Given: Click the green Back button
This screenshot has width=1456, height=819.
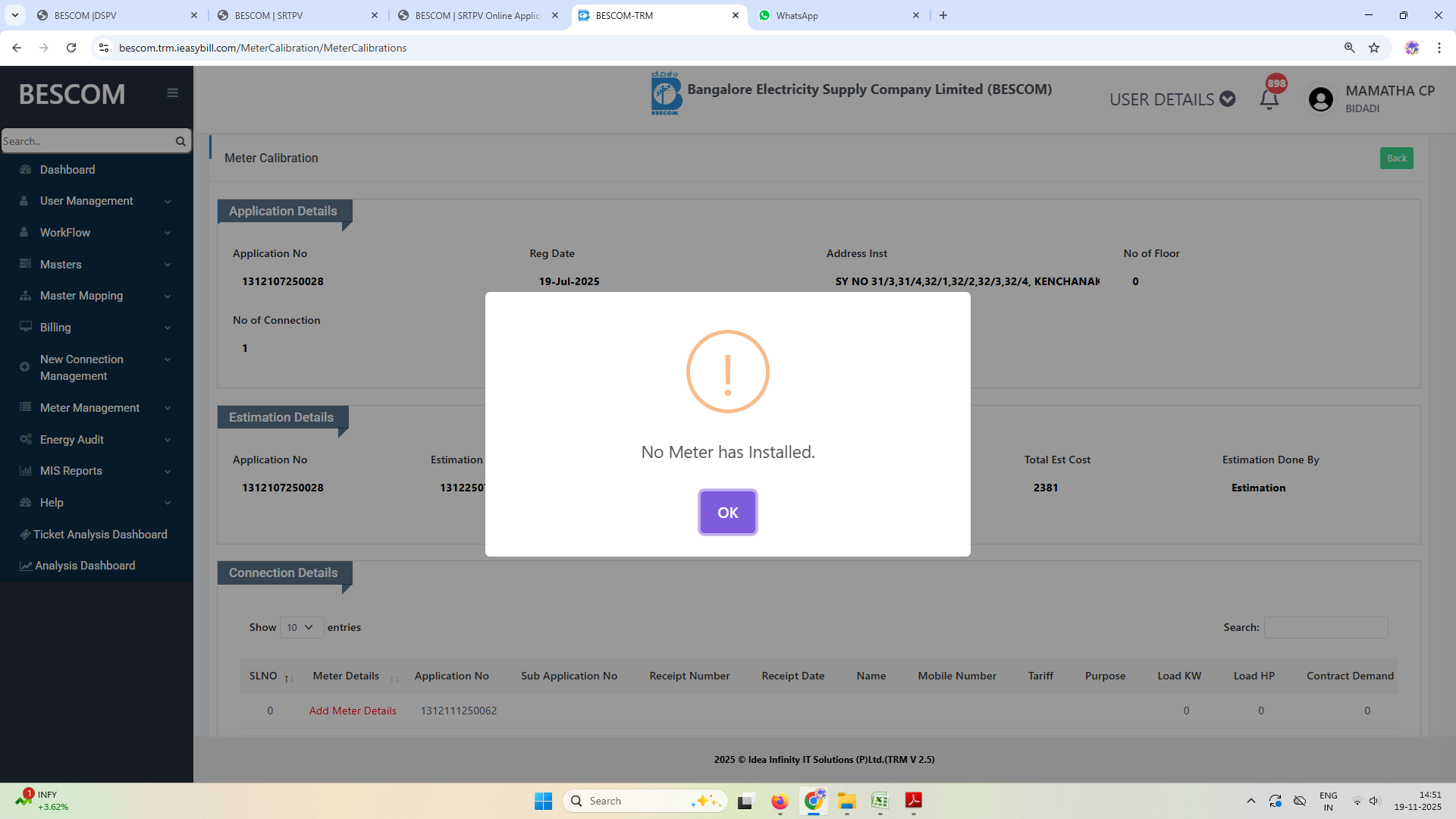Looking at the screenshot, I should coord(1396,158).
